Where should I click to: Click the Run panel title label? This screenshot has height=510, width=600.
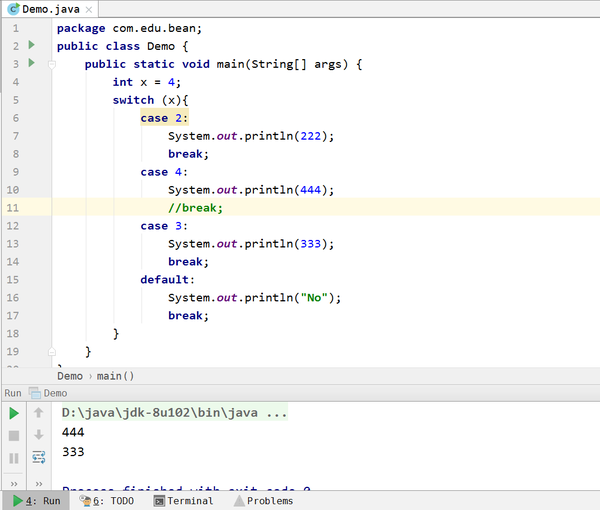click(x=13, y=393)
